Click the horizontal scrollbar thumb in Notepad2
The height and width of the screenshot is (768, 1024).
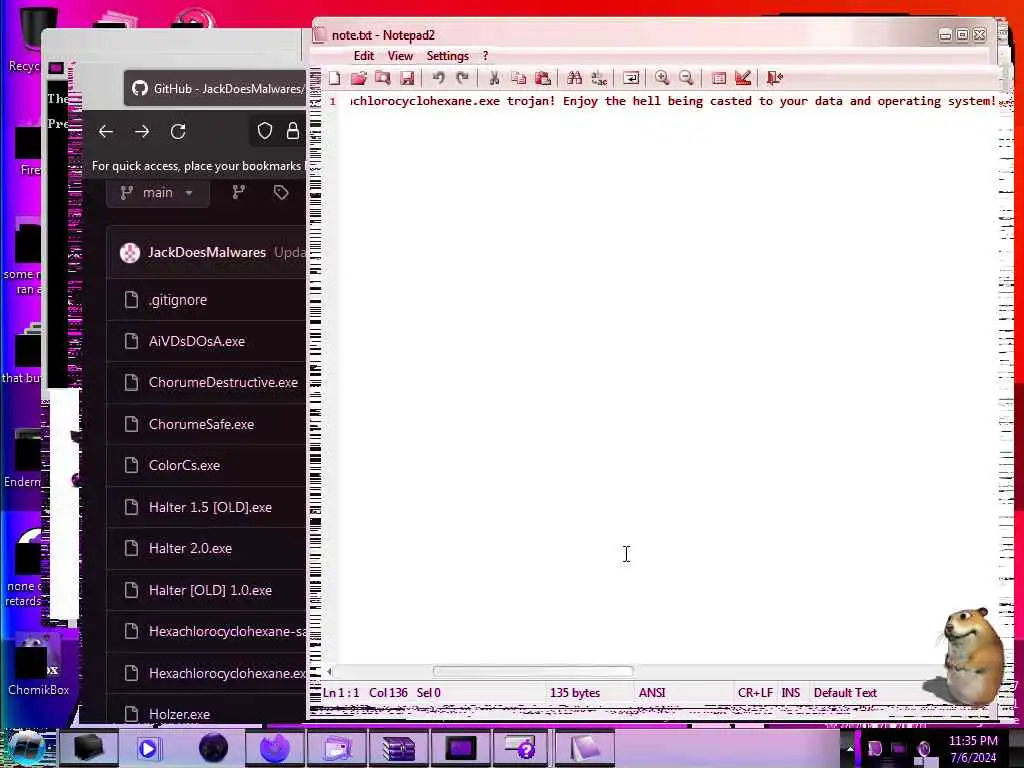[533, 671]
